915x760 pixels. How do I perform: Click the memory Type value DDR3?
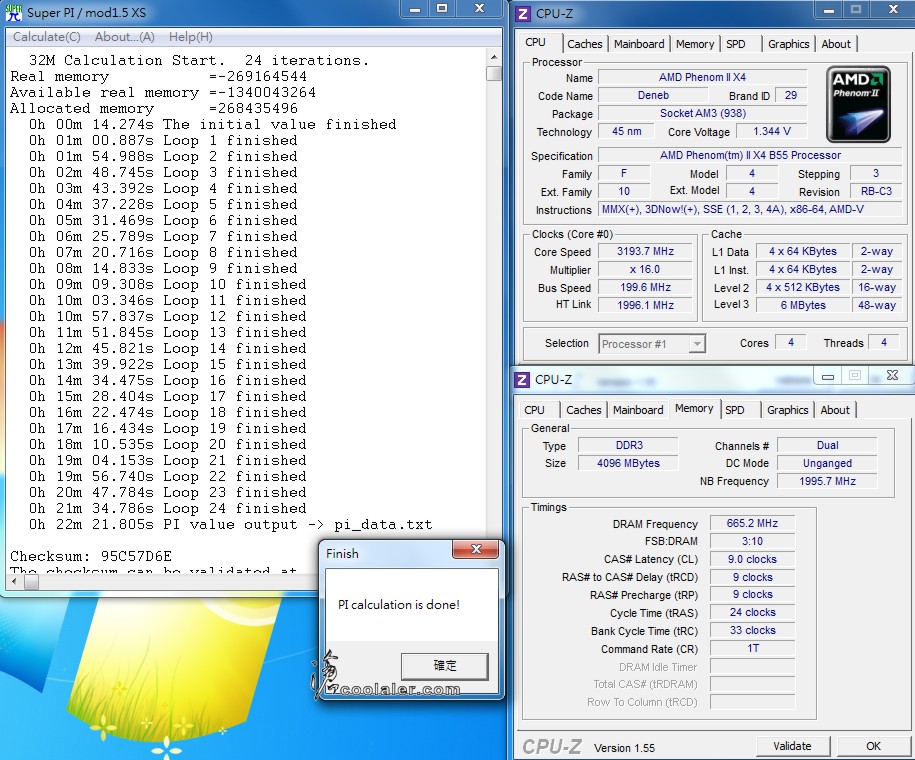coord(628,445)
